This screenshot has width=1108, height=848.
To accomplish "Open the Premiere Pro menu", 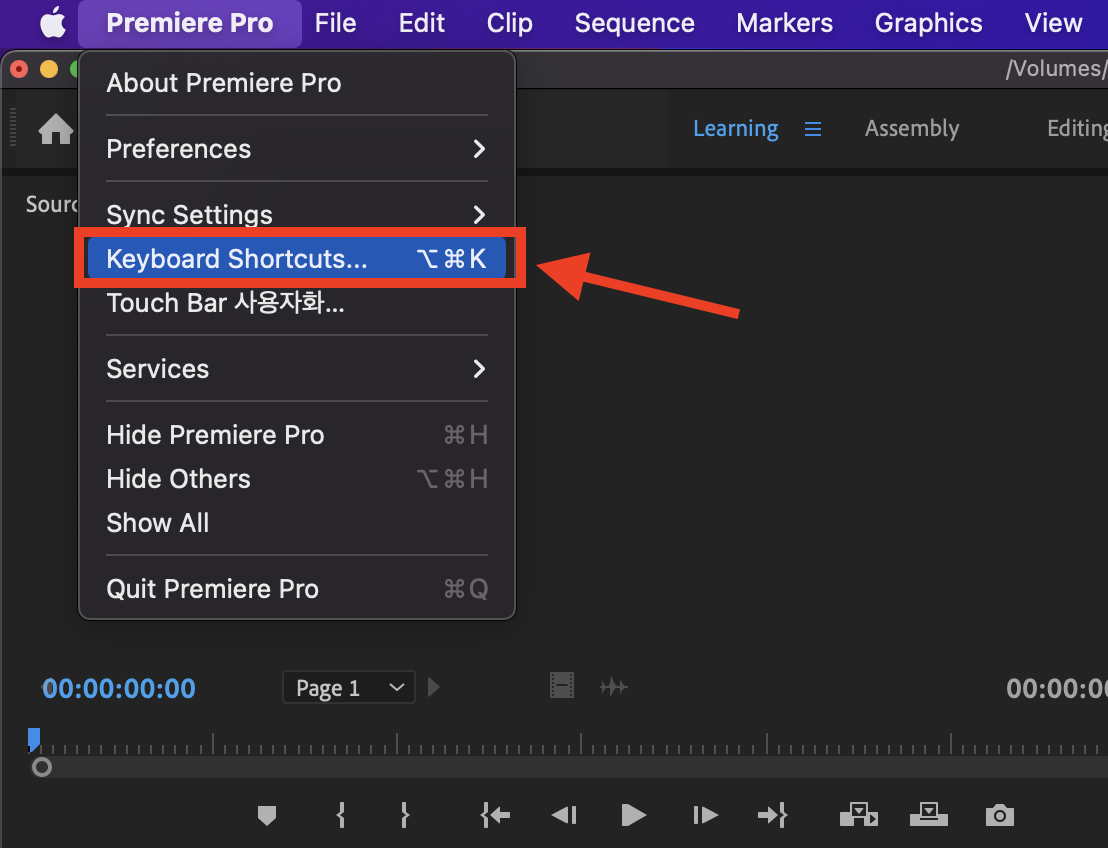I will point(189,23).
